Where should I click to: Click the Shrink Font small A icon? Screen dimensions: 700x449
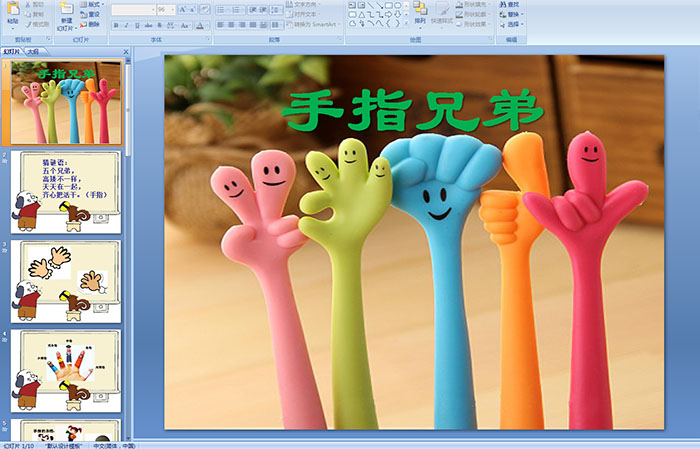(193, 9)
